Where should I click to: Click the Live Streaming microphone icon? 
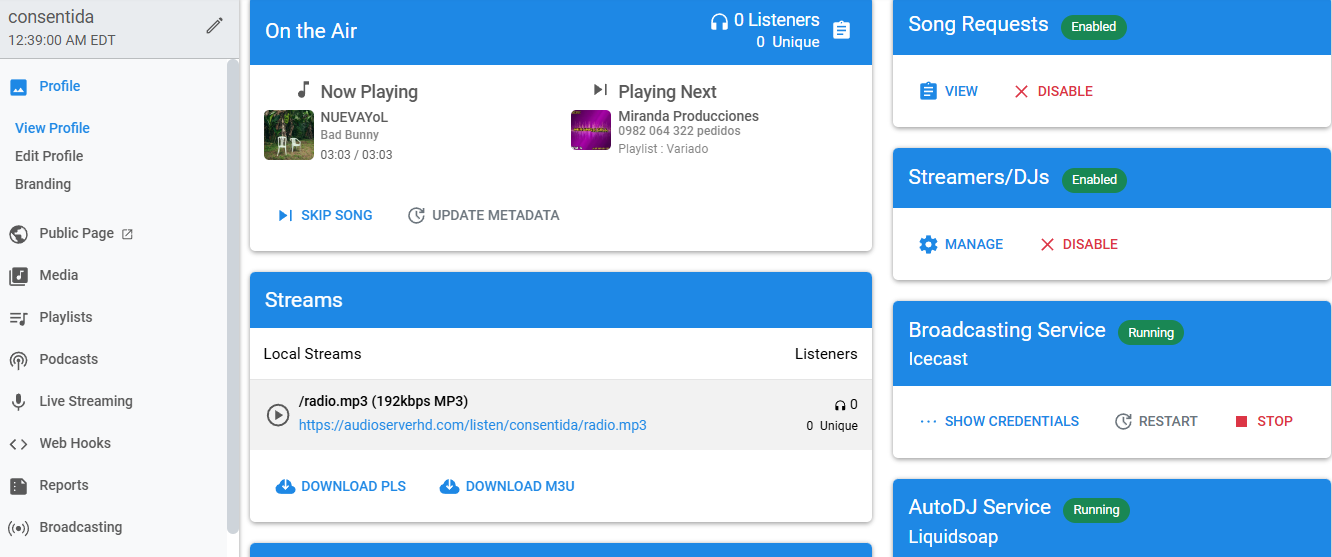pyautogui.click(x=18, y=402)
